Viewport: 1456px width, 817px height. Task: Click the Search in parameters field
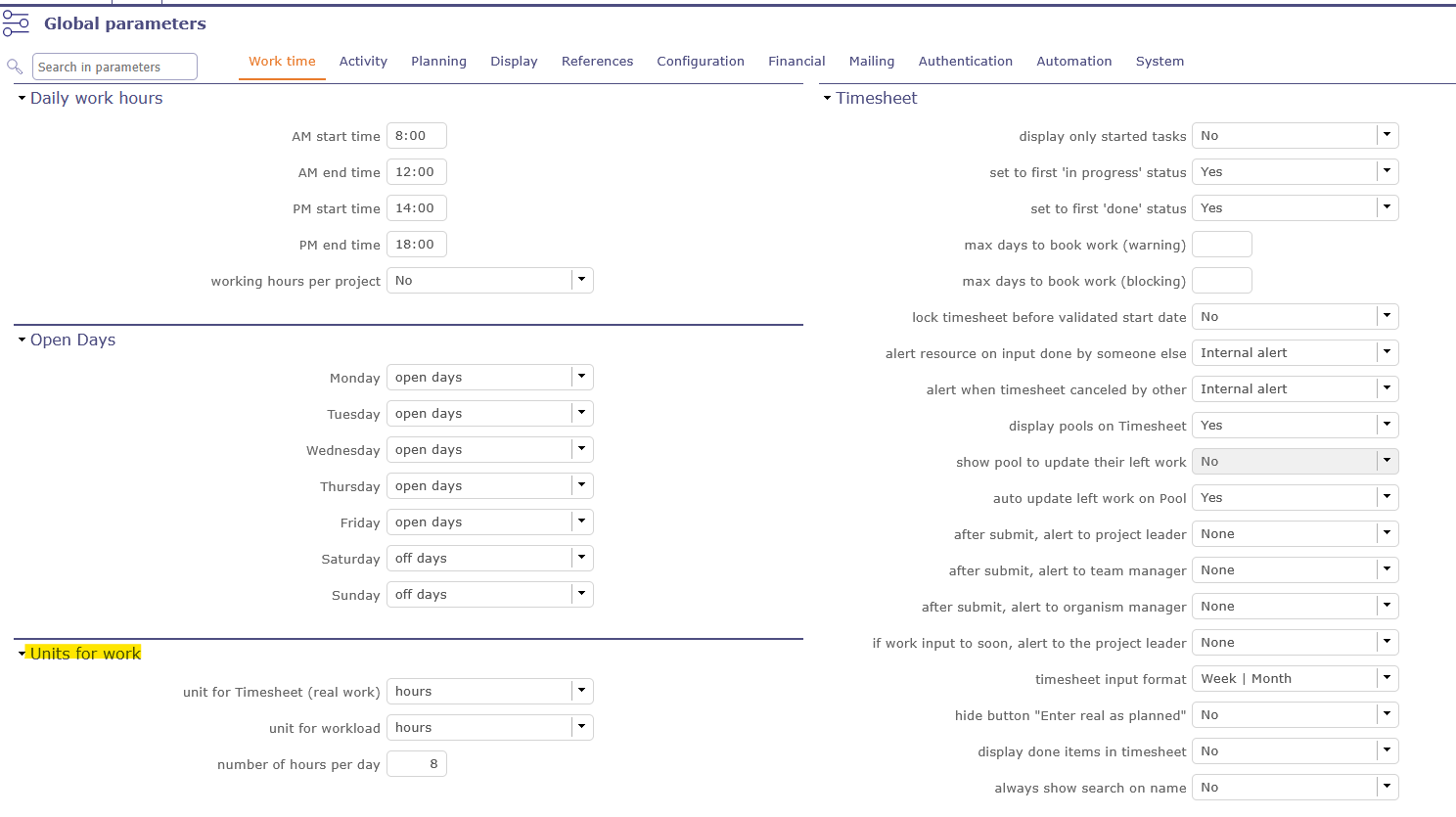click(x=114, y=67)
